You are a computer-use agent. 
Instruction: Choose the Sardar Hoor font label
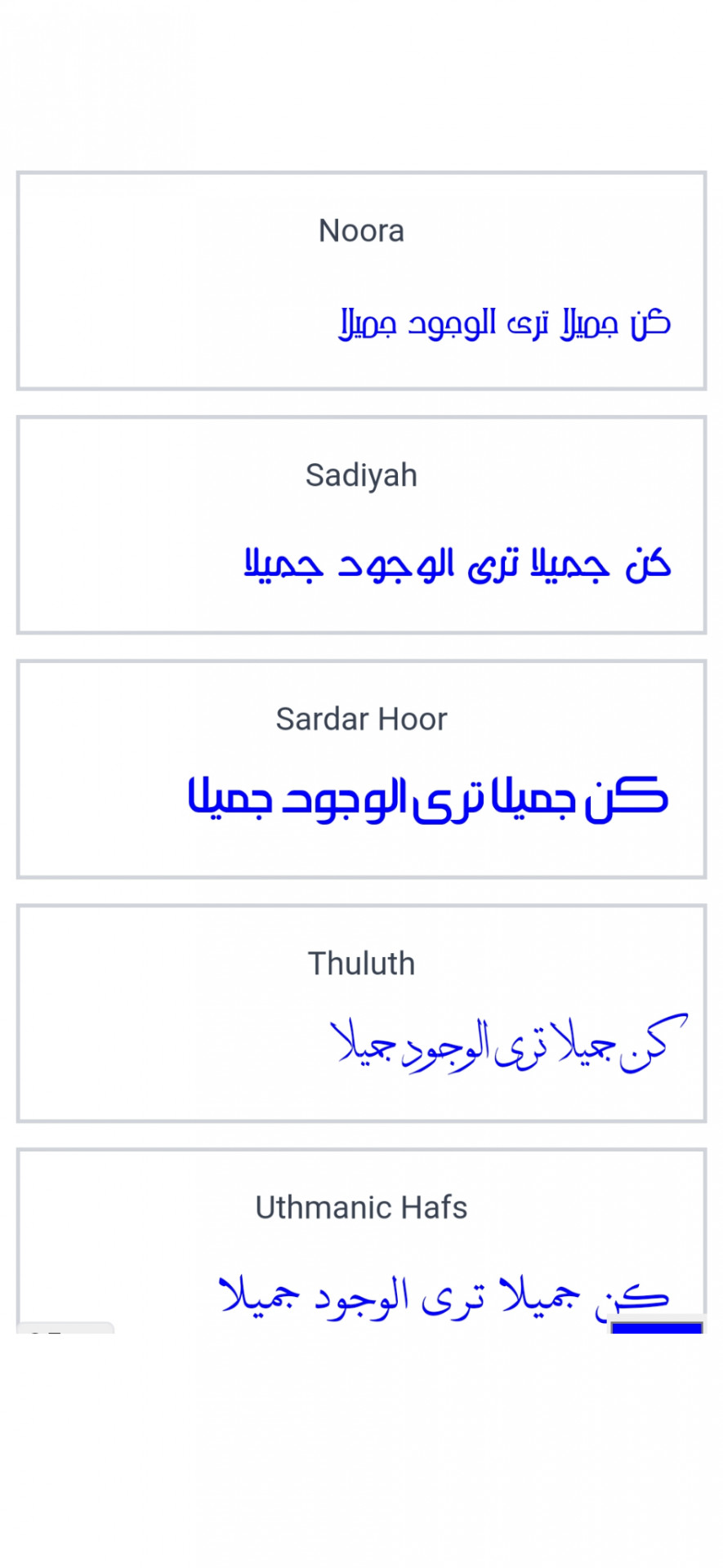pos(361,719)
